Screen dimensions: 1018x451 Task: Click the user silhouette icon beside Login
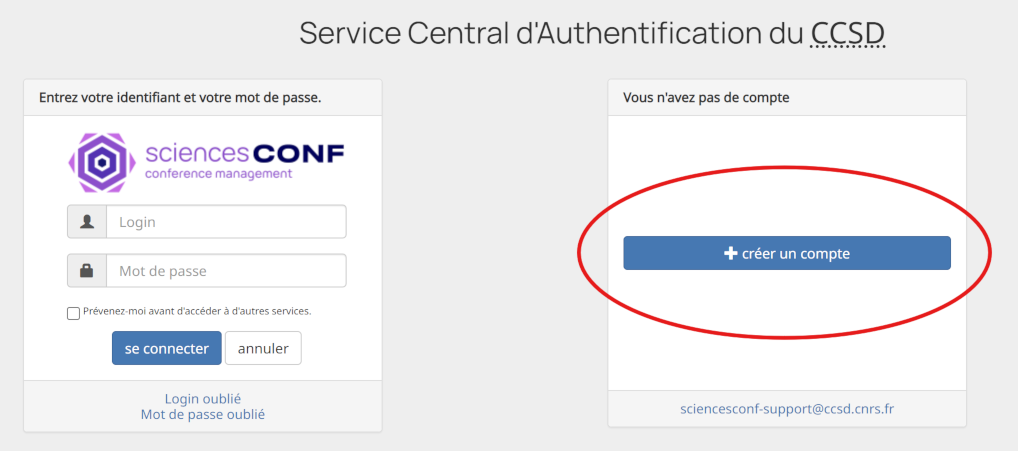(x=87, y=222)
